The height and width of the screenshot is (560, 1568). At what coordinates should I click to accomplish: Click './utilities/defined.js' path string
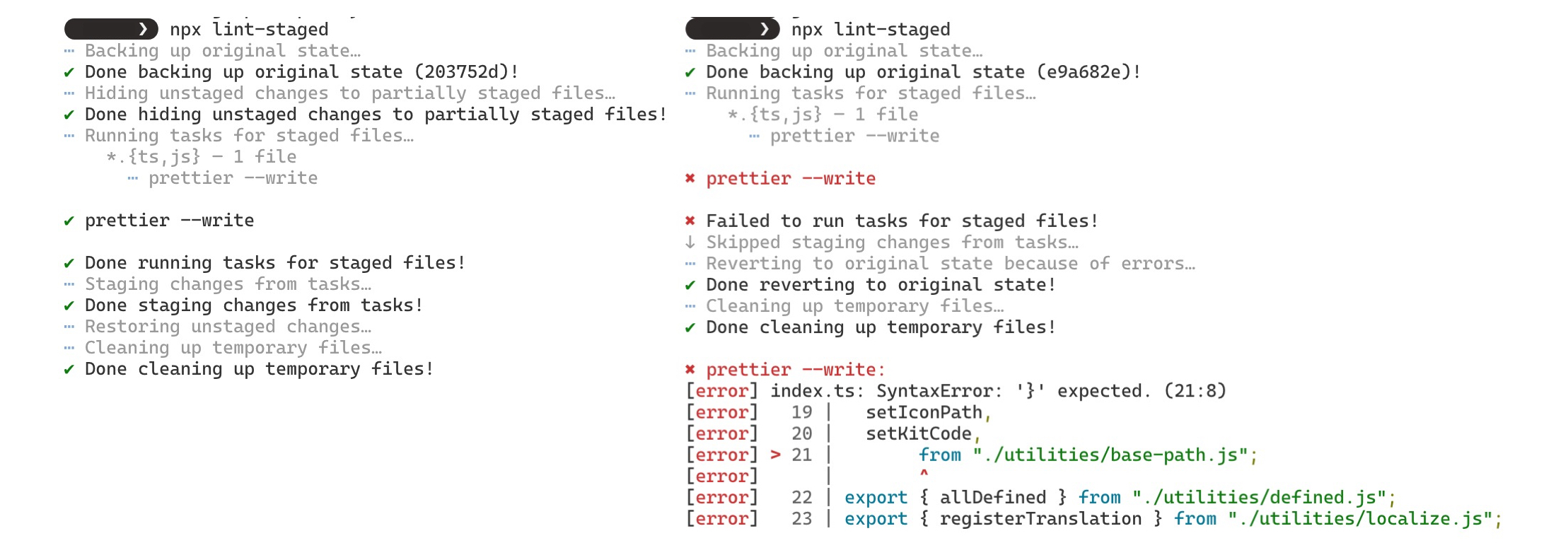pos(1259,497)
